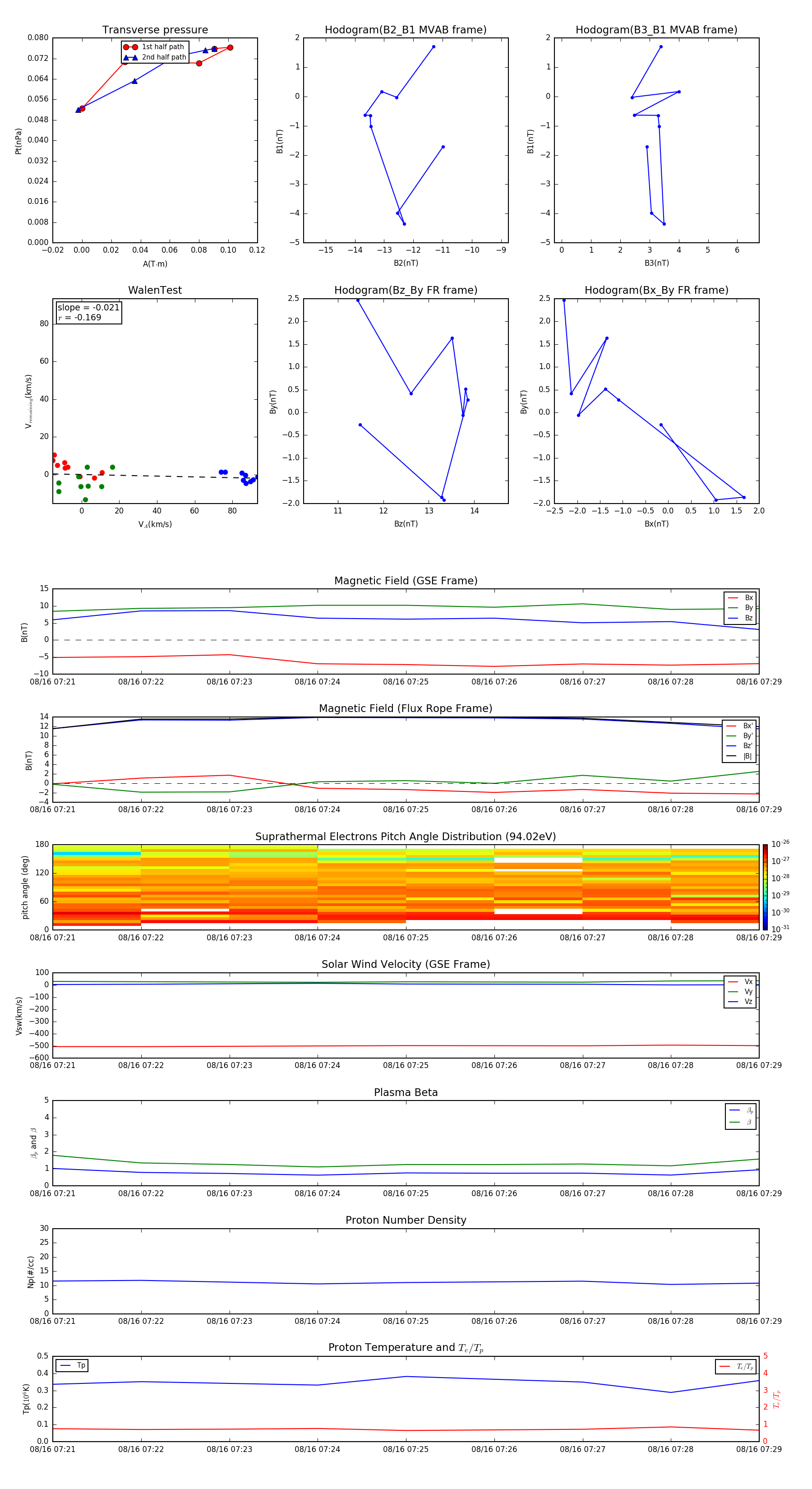Image resolution: width=812 pixels, height=1489 pixels.
Task: Click the "A(T·m)" x-axis label
Action: click(x=155, y=264)
